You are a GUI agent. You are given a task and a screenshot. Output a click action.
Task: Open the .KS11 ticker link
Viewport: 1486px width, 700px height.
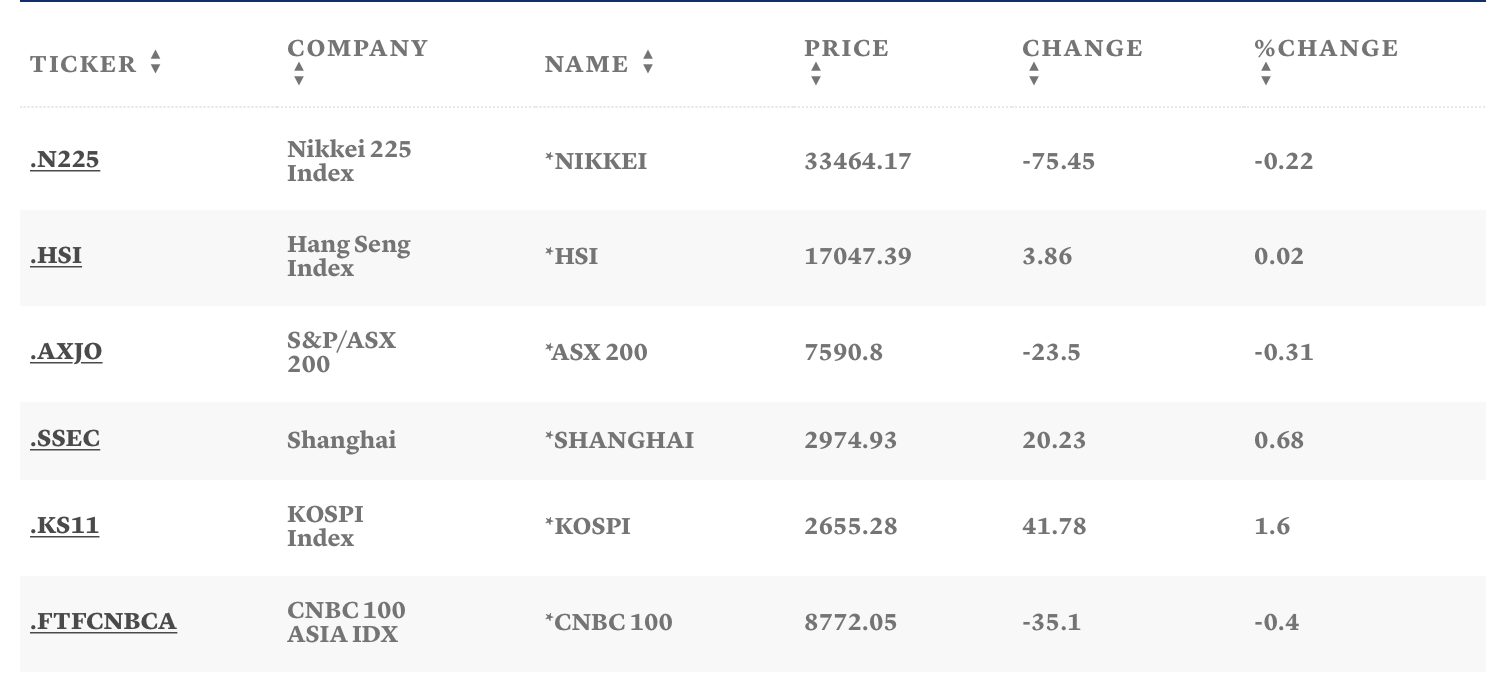coord(65,526)
